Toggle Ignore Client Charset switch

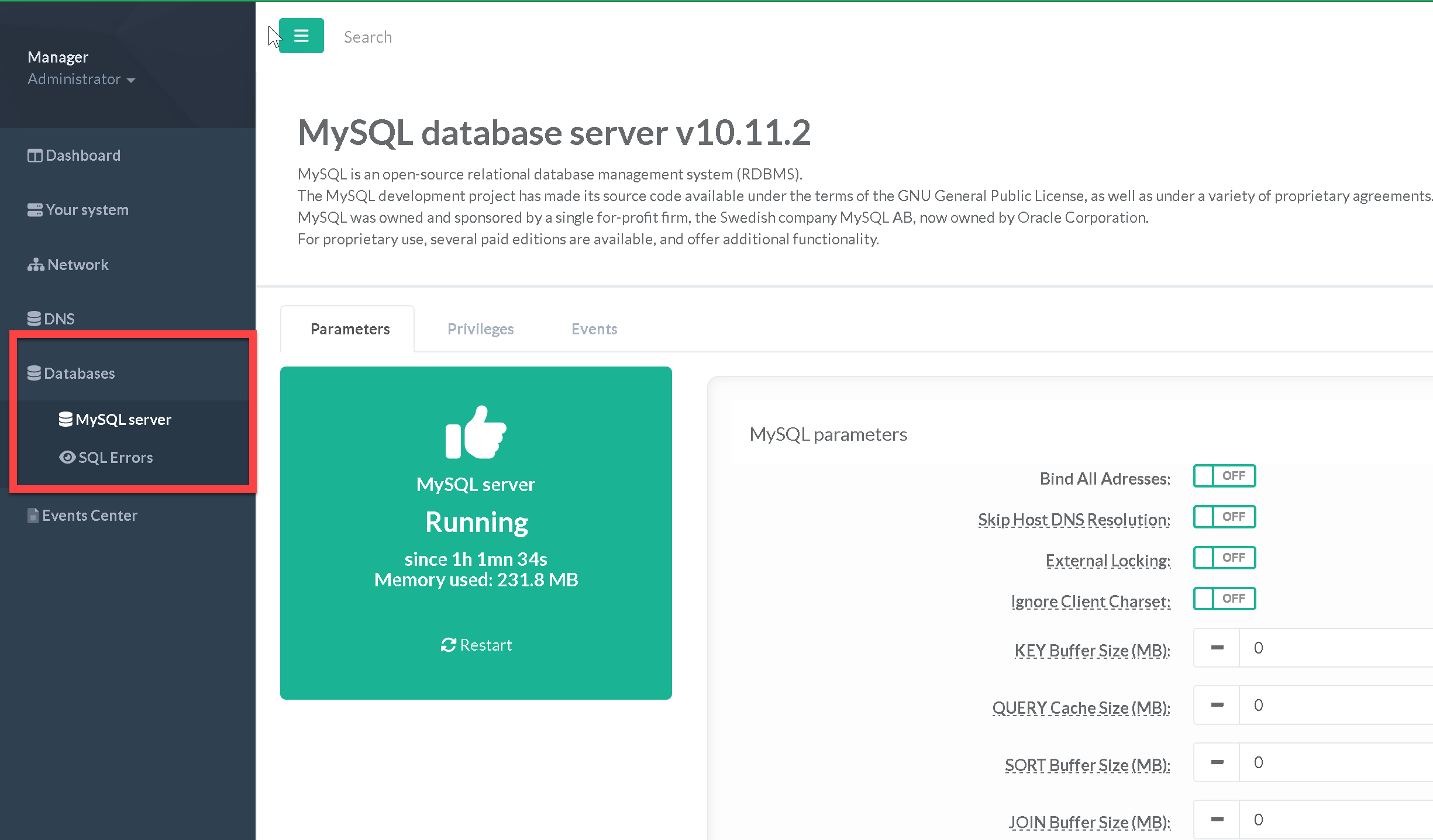pyautogui.click(x=1224, y=599)
